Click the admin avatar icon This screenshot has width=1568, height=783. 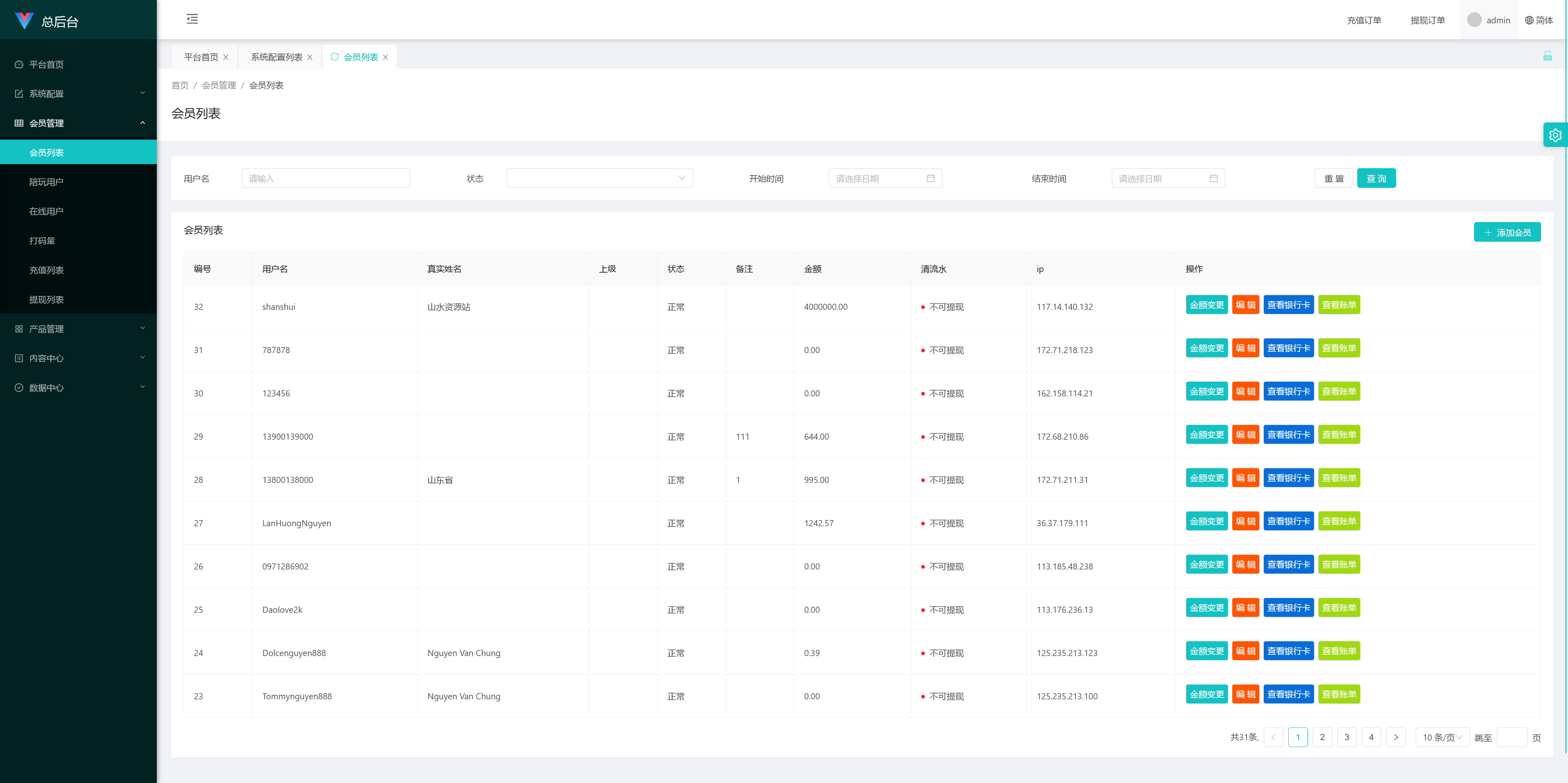click(x=1474, y=20)
